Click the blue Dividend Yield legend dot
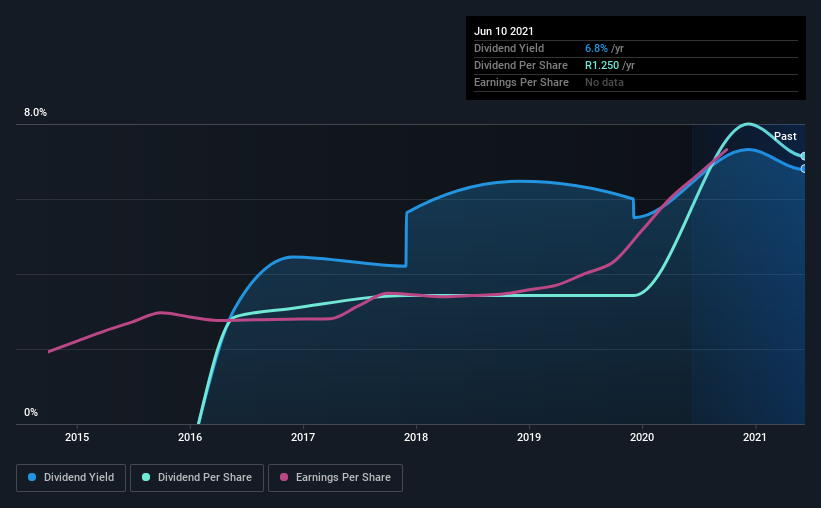The width and height of the screenshot is (821, 508). coord(32,477)
